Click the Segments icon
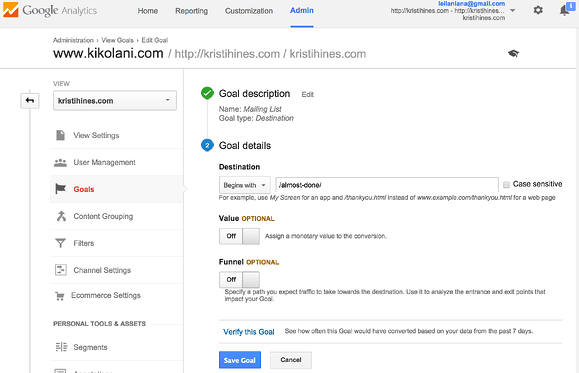 click(61, 347)
